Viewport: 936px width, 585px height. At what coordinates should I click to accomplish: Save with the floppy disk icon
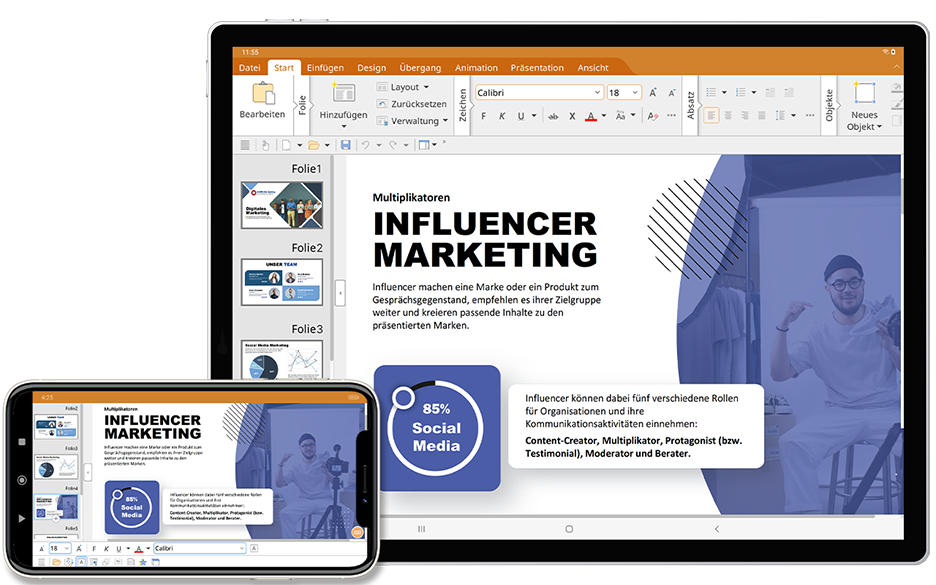pyautogui.click(x=345, y=144)
